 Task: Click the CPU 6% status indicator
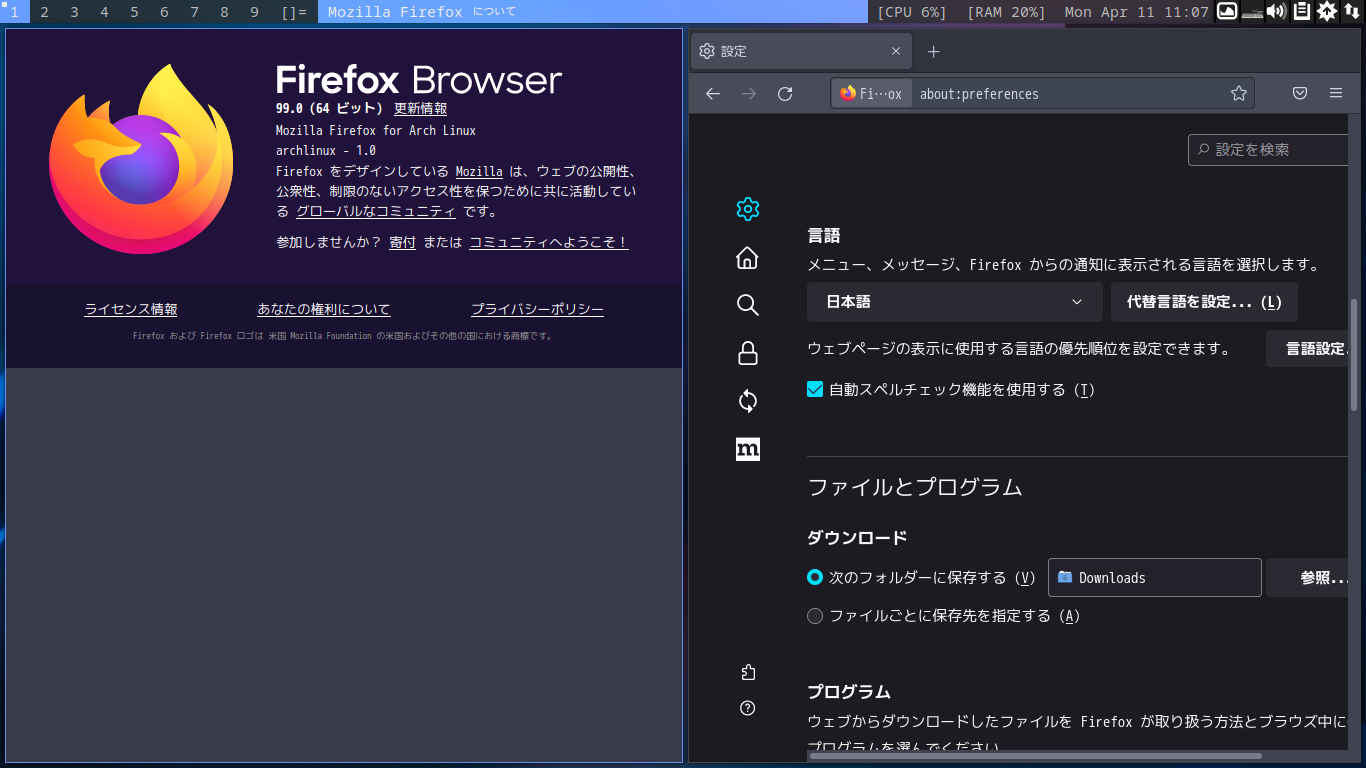(x=911, y=12)
